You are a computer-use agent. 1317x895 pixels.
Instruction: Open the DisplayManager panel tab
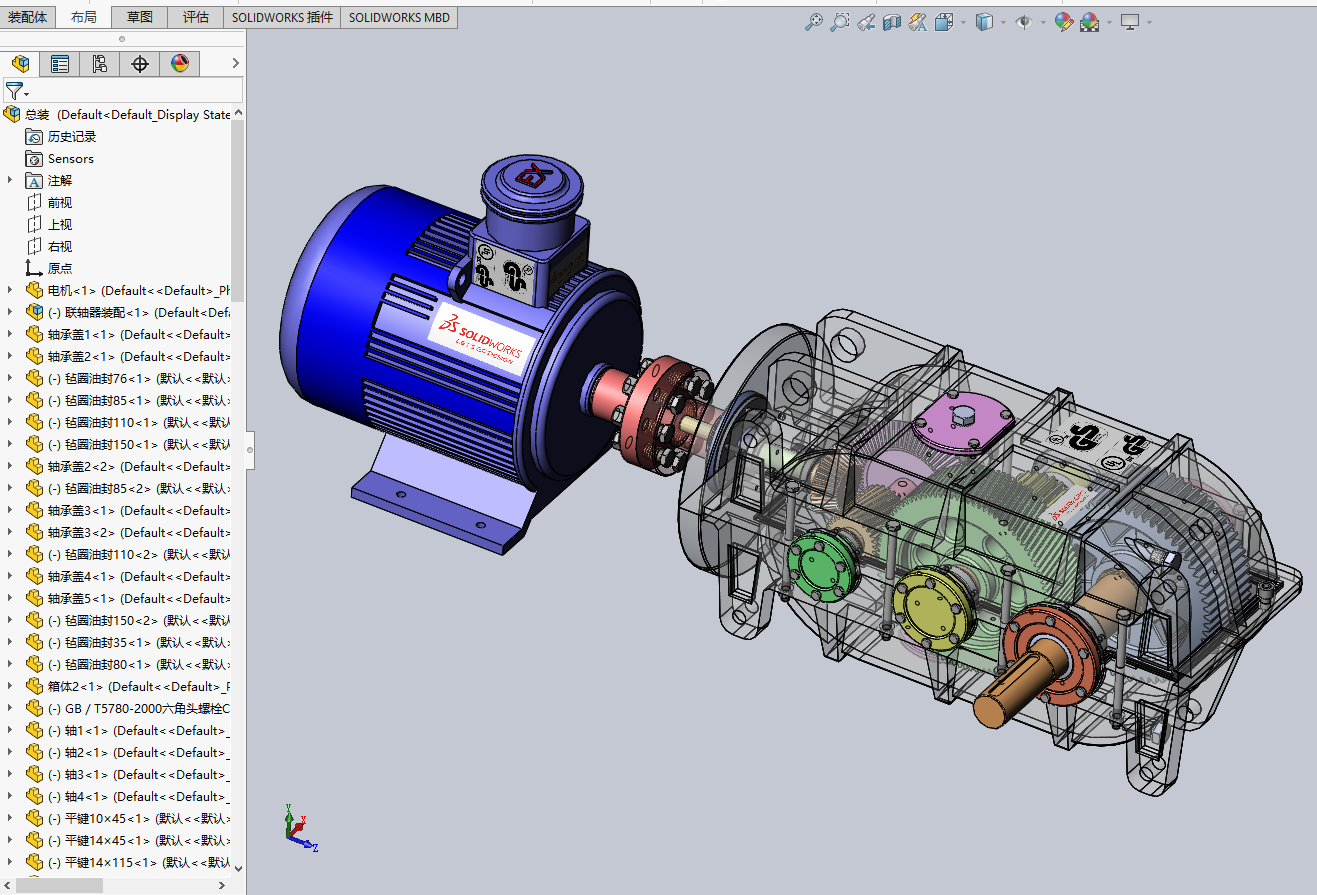click(180, 64)
